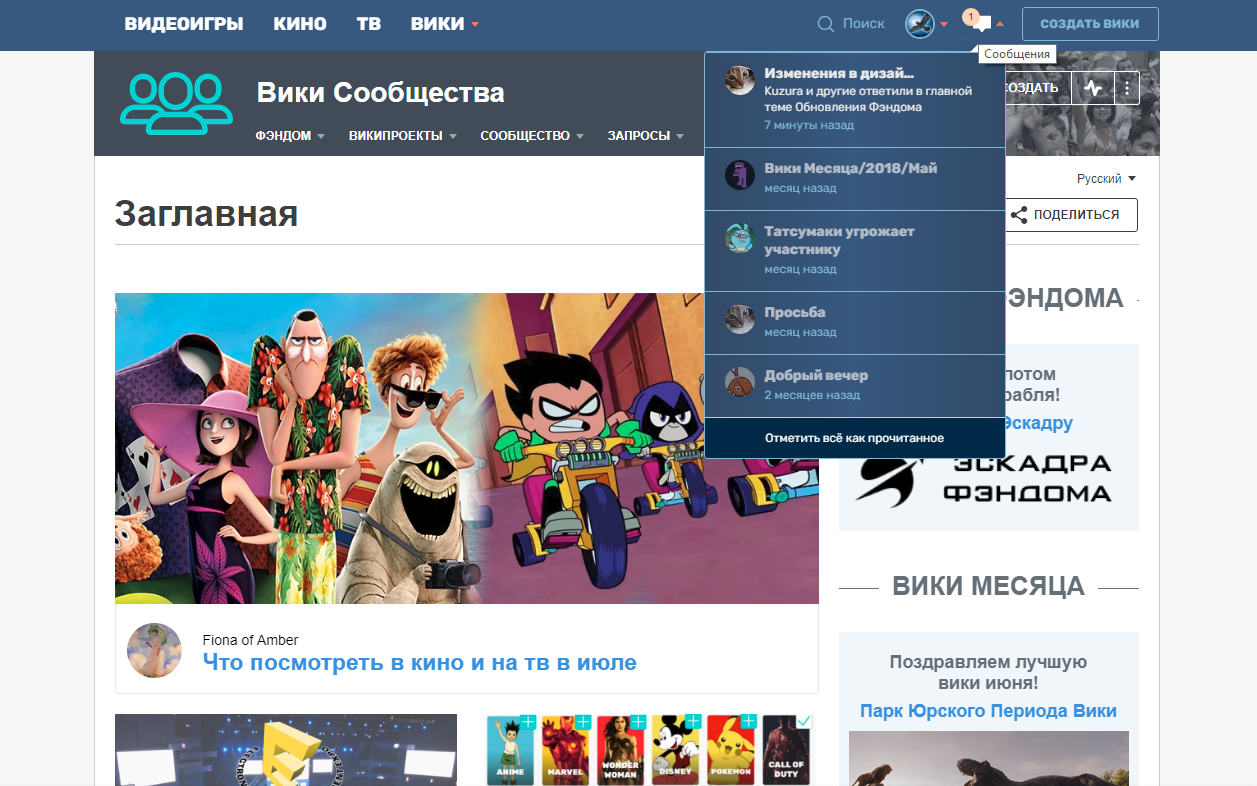Click the avatar beside Добрый вечер message

tap(740, 382)
